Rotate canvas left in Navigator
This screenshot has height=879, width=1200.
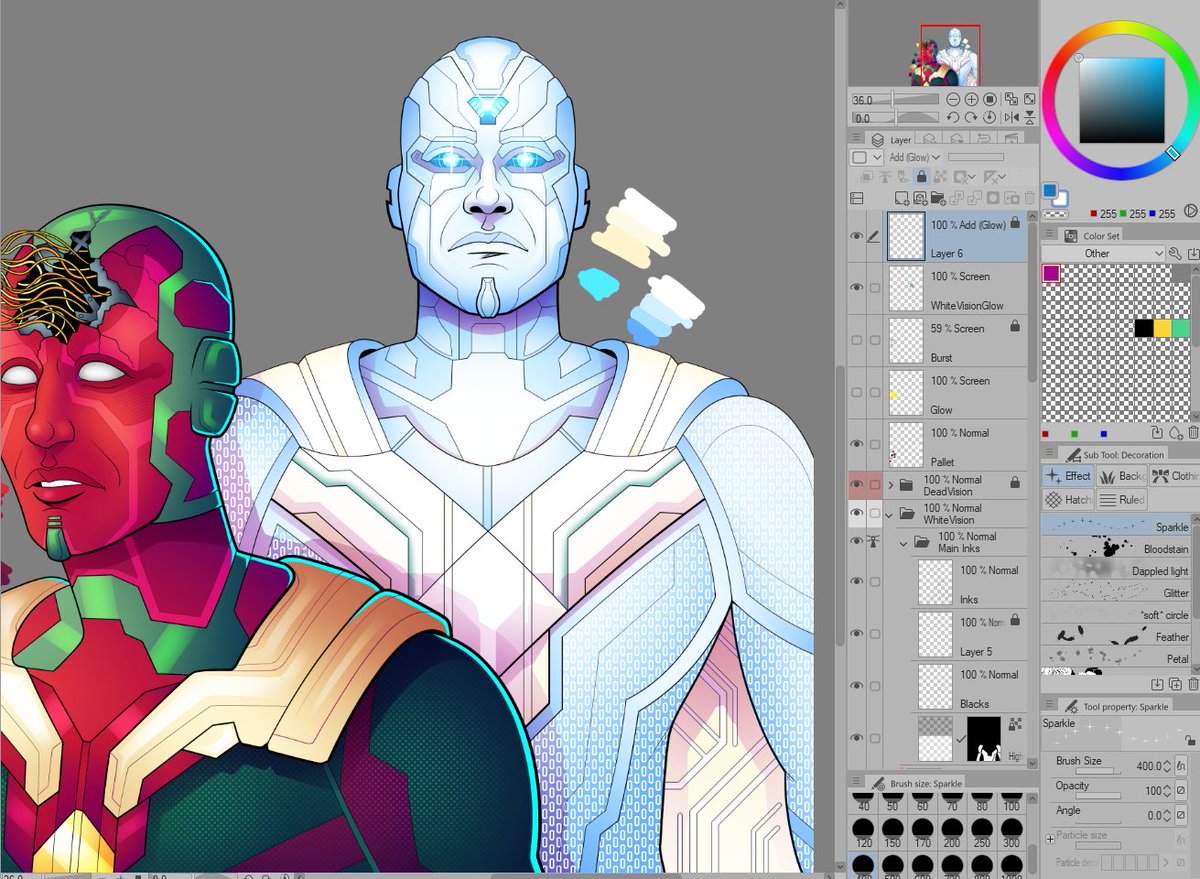click(953, 117)
